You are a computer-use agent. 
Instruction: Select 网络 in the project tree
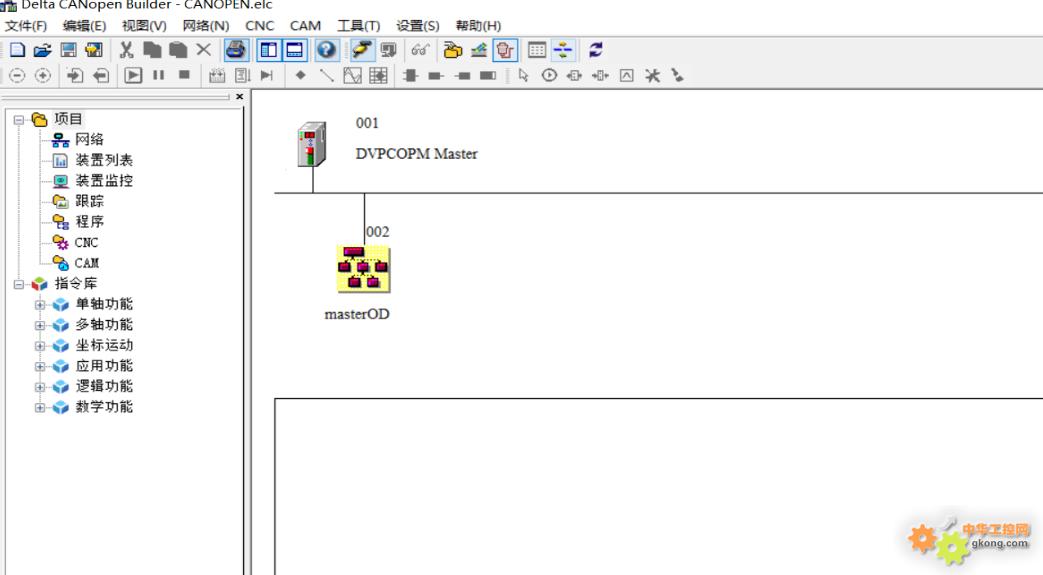[89, 139]
